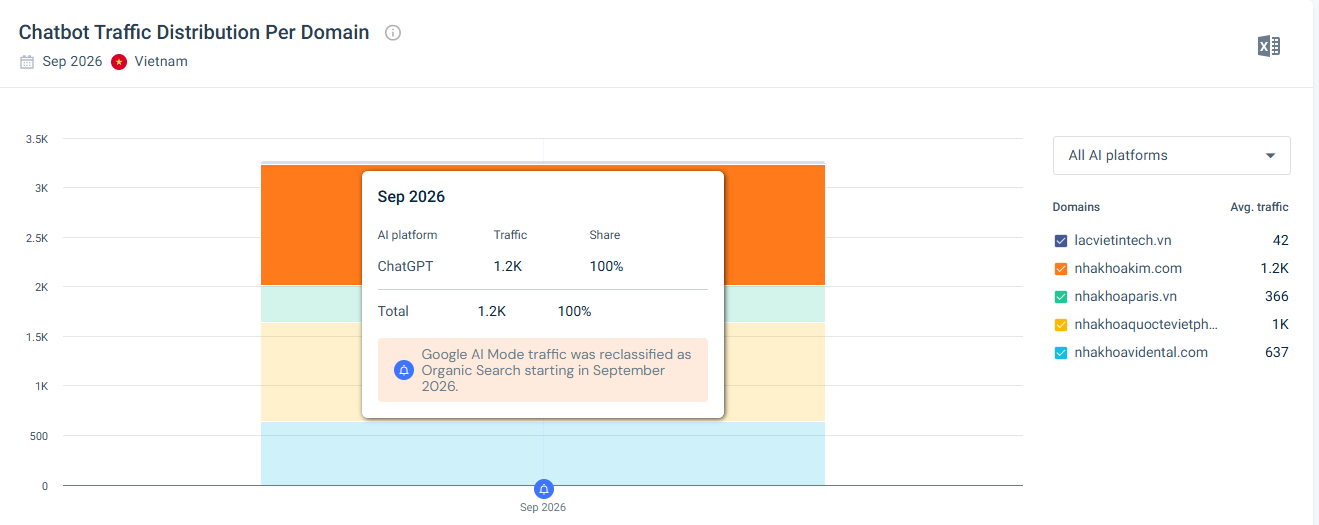Click the bell marker on the chart x-axis
1319x525 pixels.
[x=543, y=488]
